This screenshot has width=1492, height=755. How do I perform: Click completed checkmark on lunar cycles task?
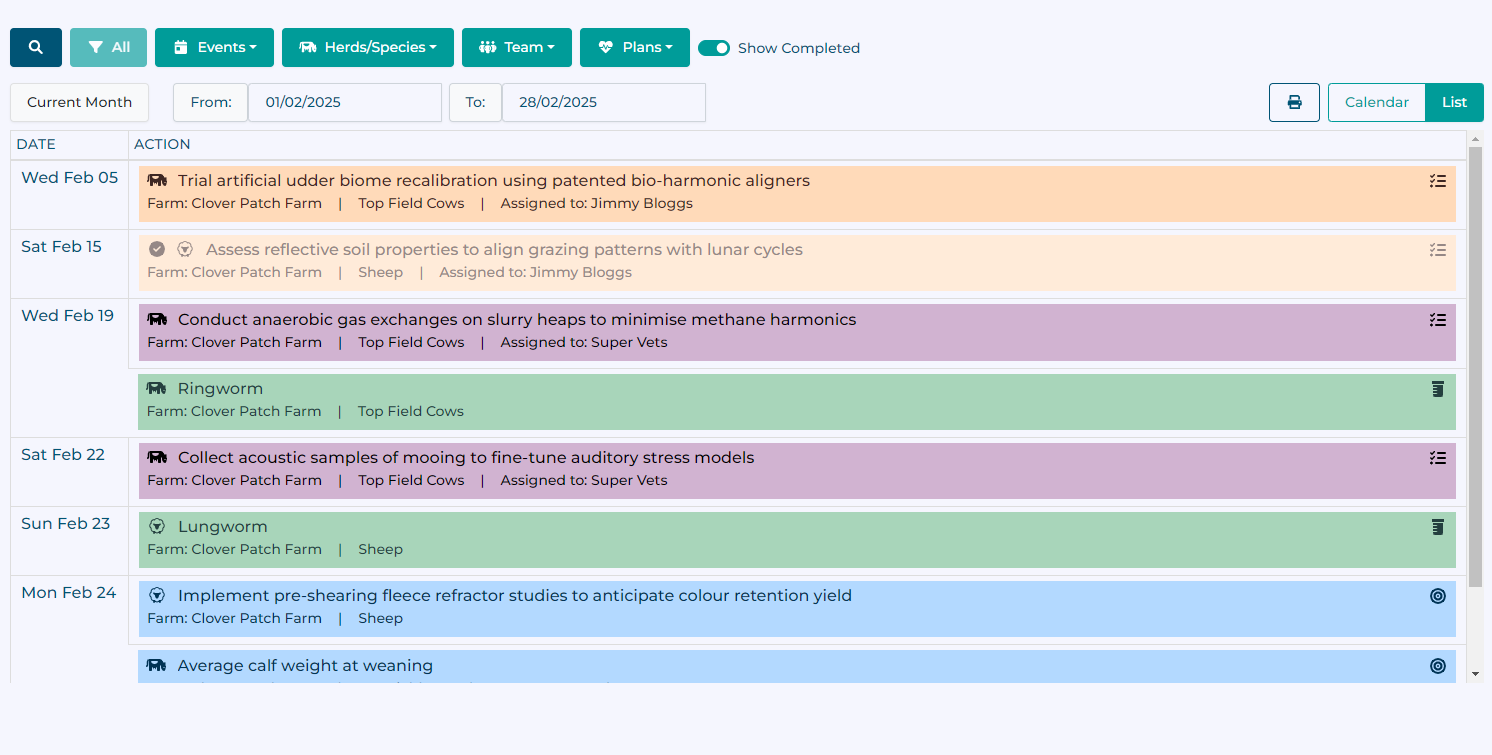click(156, 248)
